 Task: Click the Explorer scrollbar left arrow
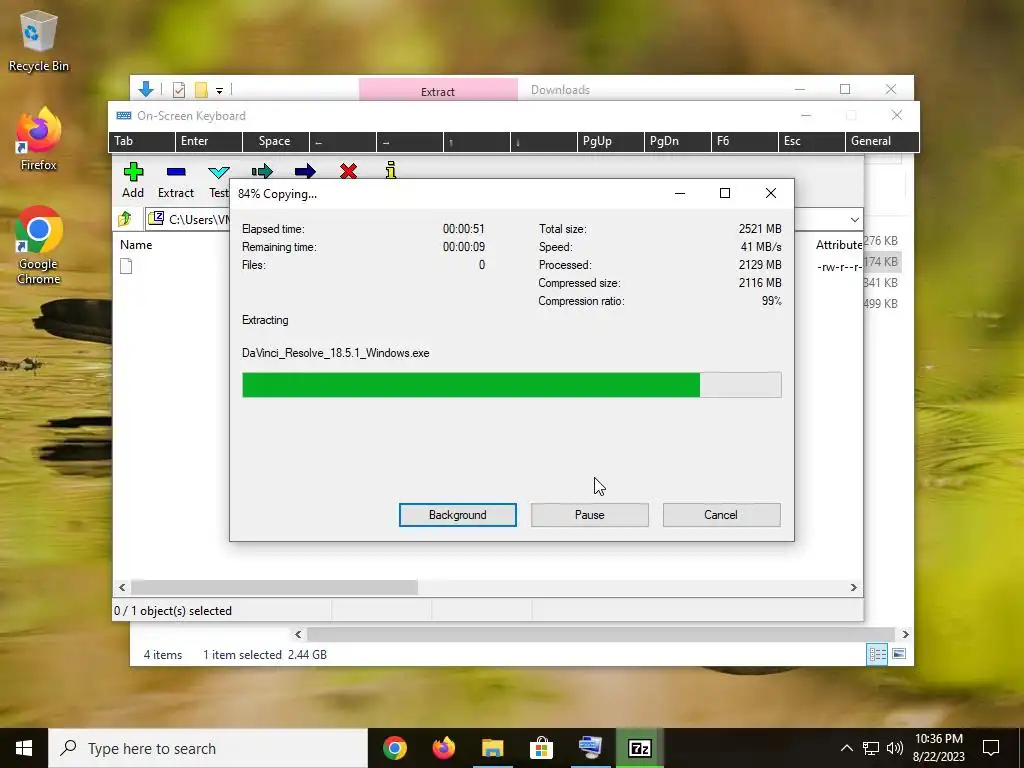[x=298, y=634]
